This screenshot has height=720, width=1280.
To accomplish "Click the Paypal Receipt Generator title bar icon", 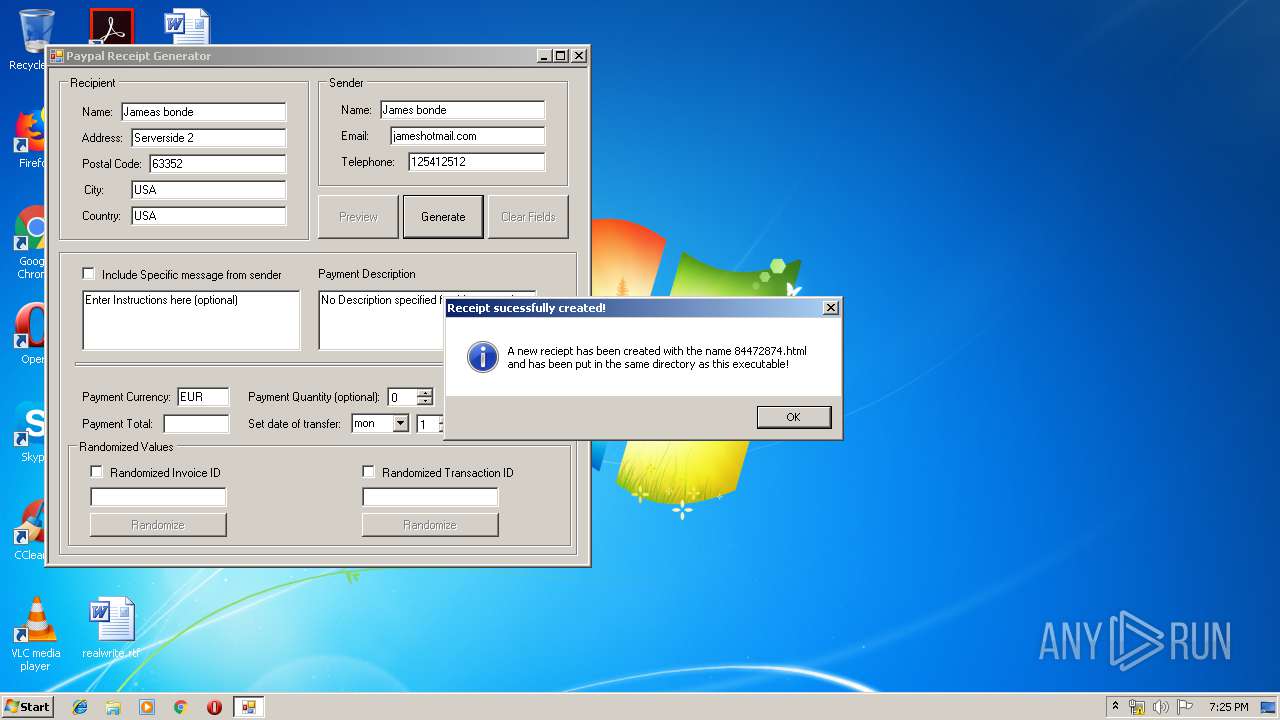I will pyautogui.click(x=57, y=56).
